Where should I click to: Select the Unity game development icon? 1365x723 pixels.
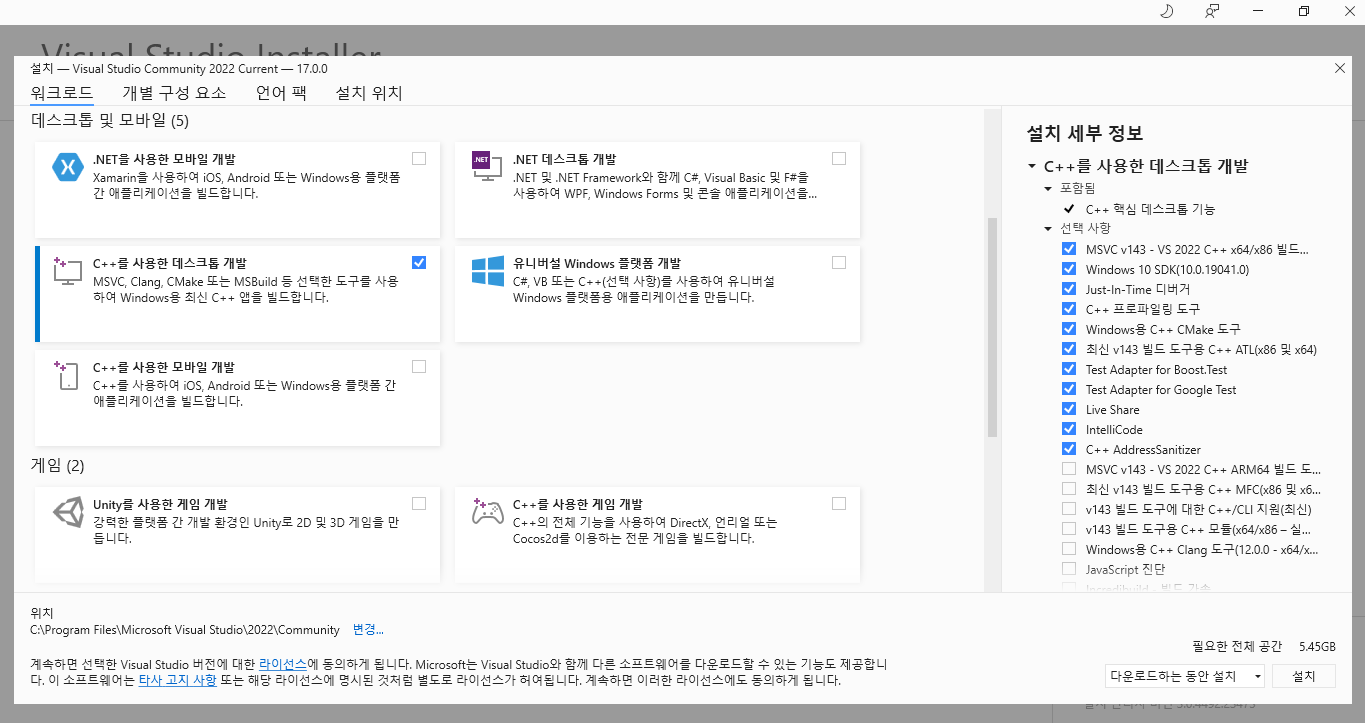pyautogui.click(x=66, y=513)
